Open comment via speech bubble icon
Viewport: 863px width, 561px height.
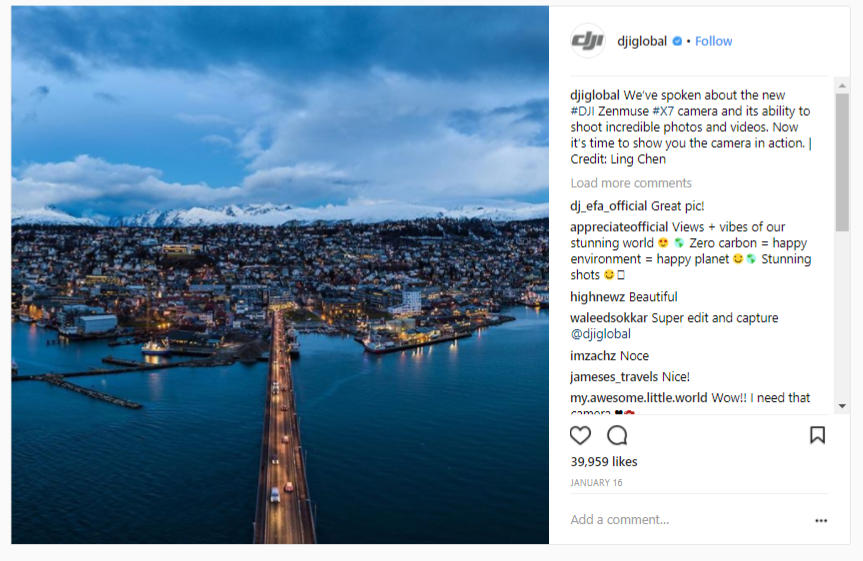point(617,435)
